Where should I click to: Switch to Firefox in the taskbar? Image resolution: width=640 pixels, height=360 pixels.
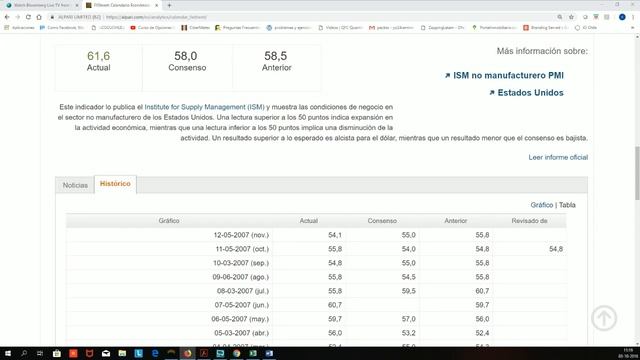[x=187, y=353]
